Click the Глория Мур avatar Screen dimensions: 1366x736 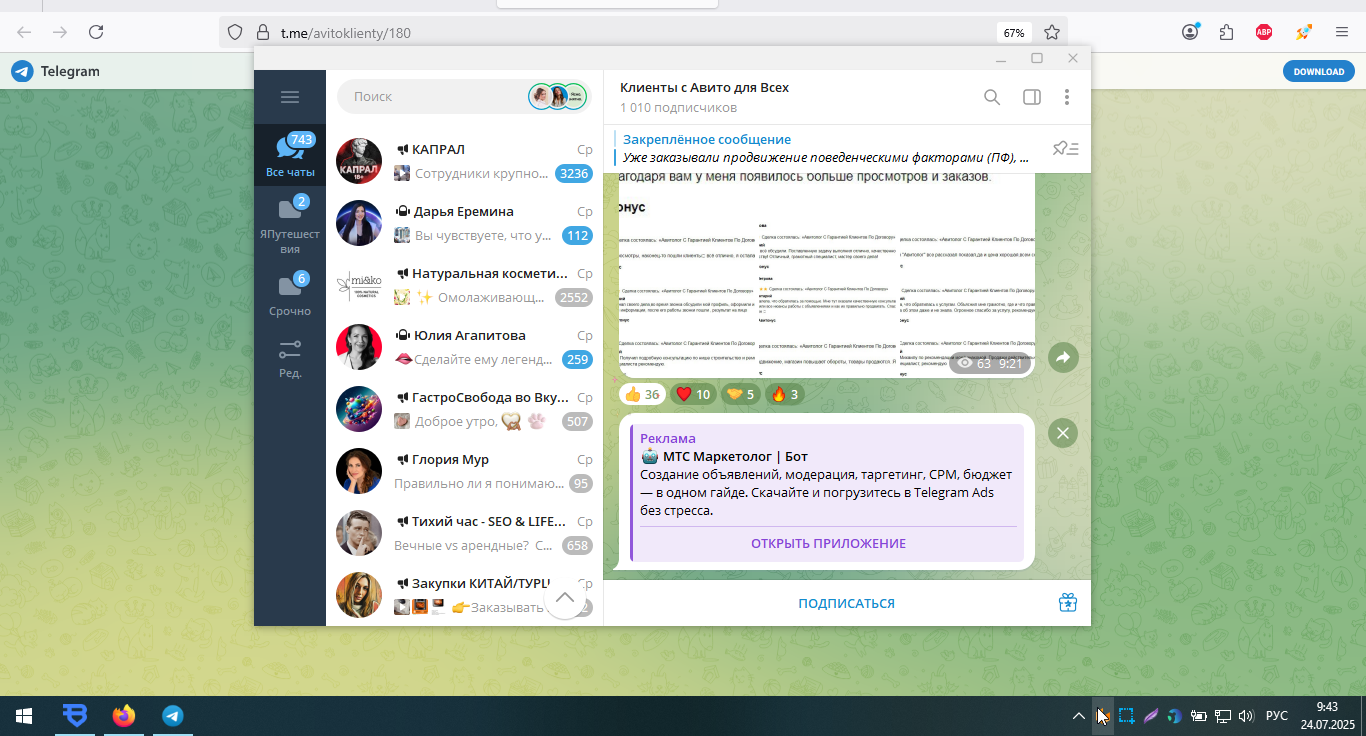click(x=359, y=471)
